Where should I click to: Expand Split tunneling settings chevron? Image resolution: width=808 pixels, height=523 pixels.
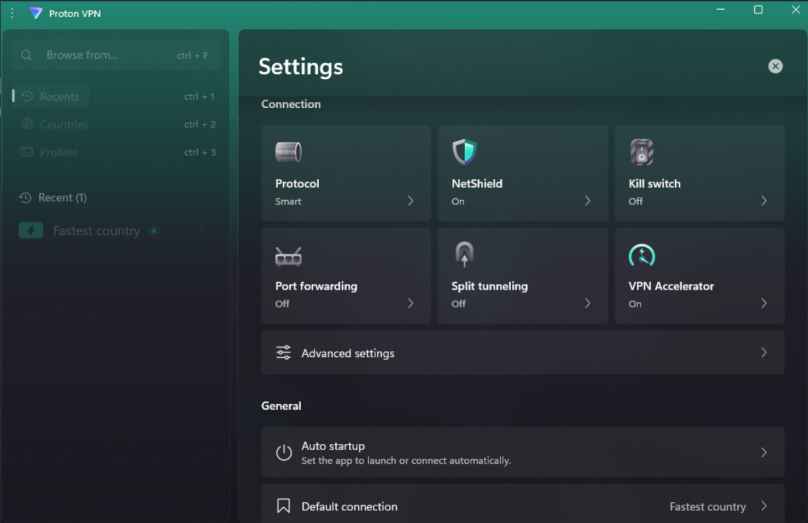coord(587,303)
